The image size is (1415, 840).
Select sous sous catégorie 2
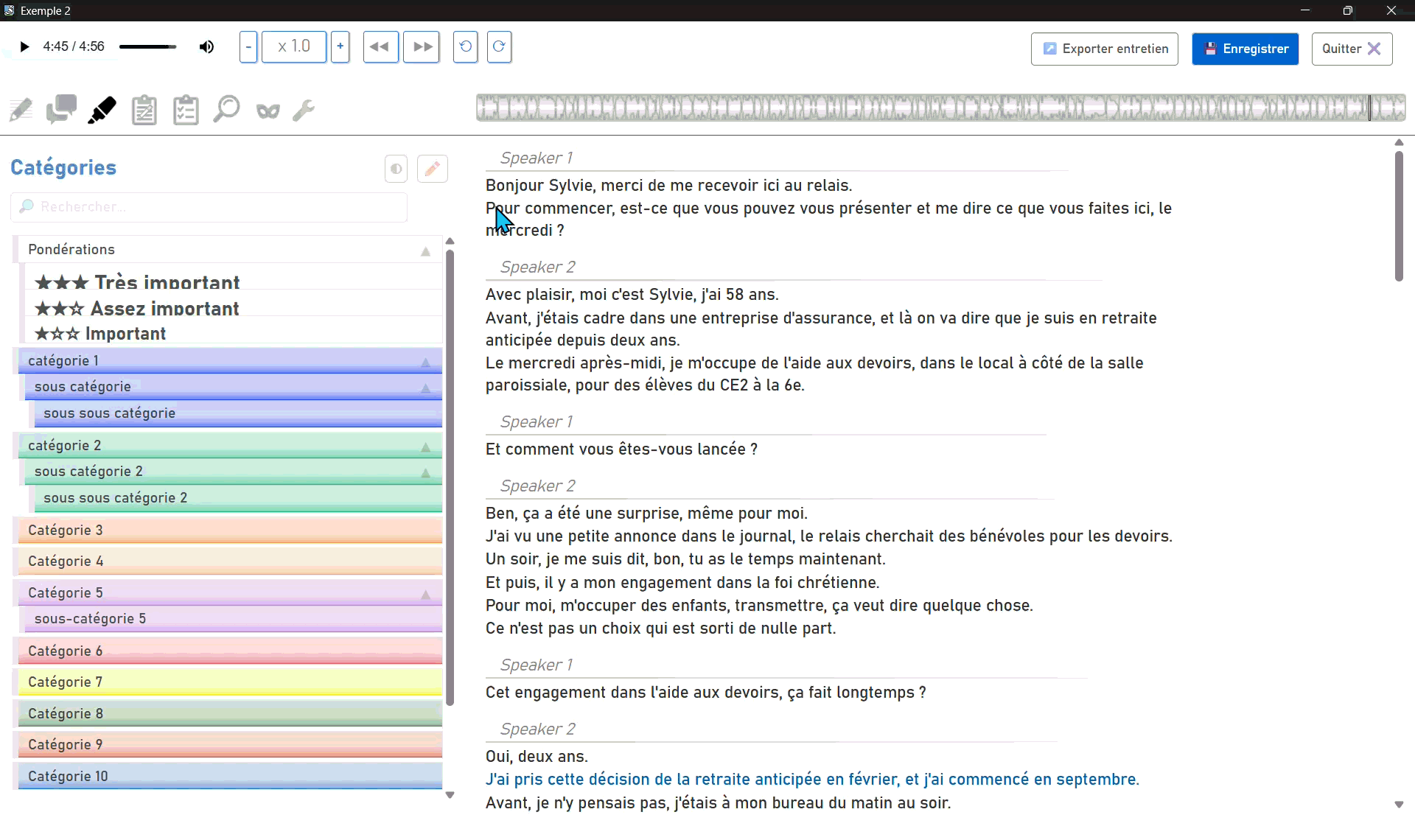[238, 498]
